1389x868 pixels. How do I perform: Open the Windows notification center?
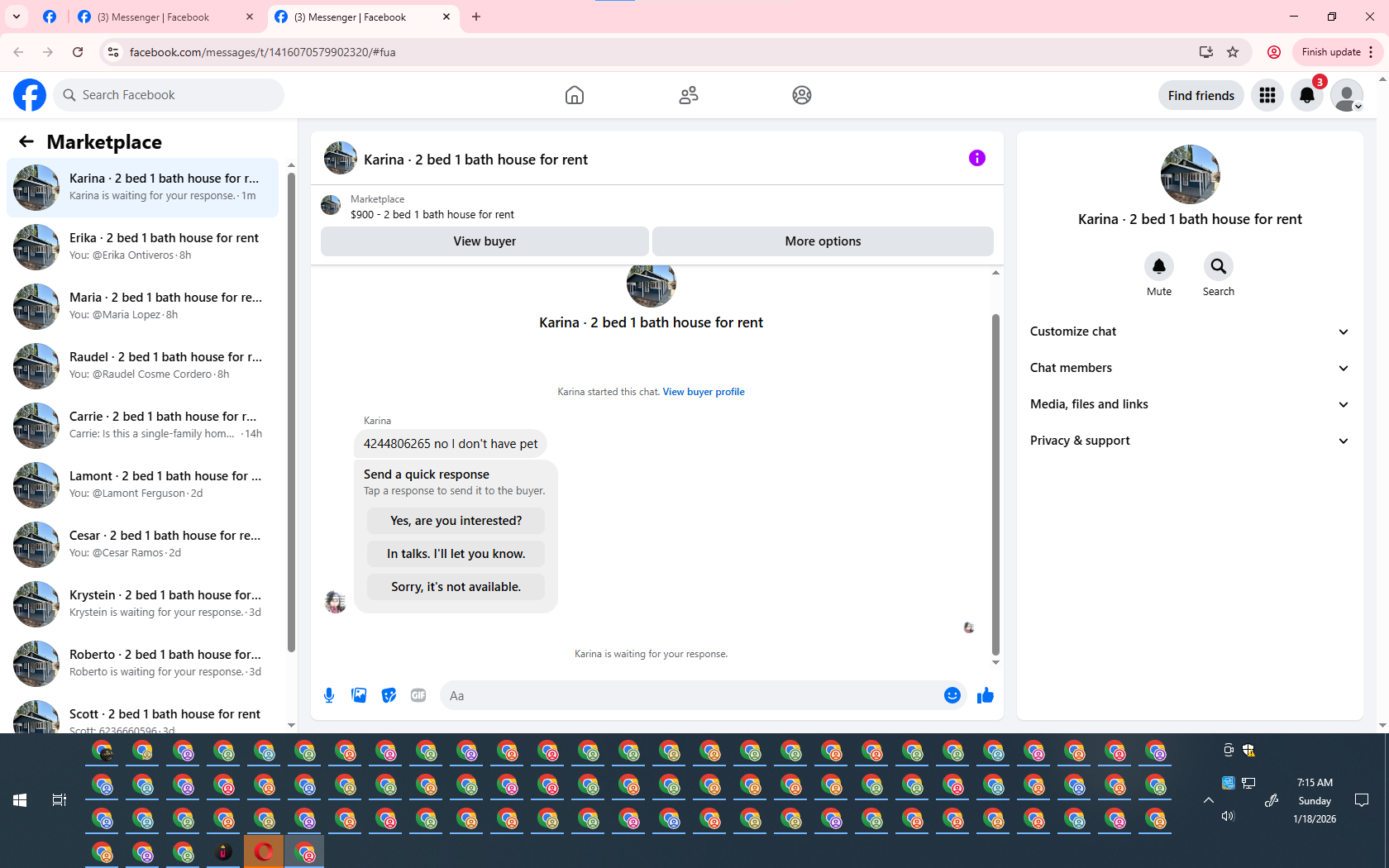tap(1362, 800)
